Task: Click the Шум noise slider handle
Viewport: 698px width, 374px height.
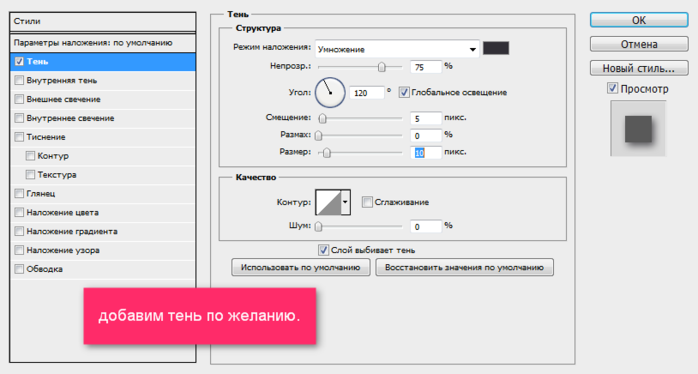Action: pyautogui.click(x=318, y=227)
